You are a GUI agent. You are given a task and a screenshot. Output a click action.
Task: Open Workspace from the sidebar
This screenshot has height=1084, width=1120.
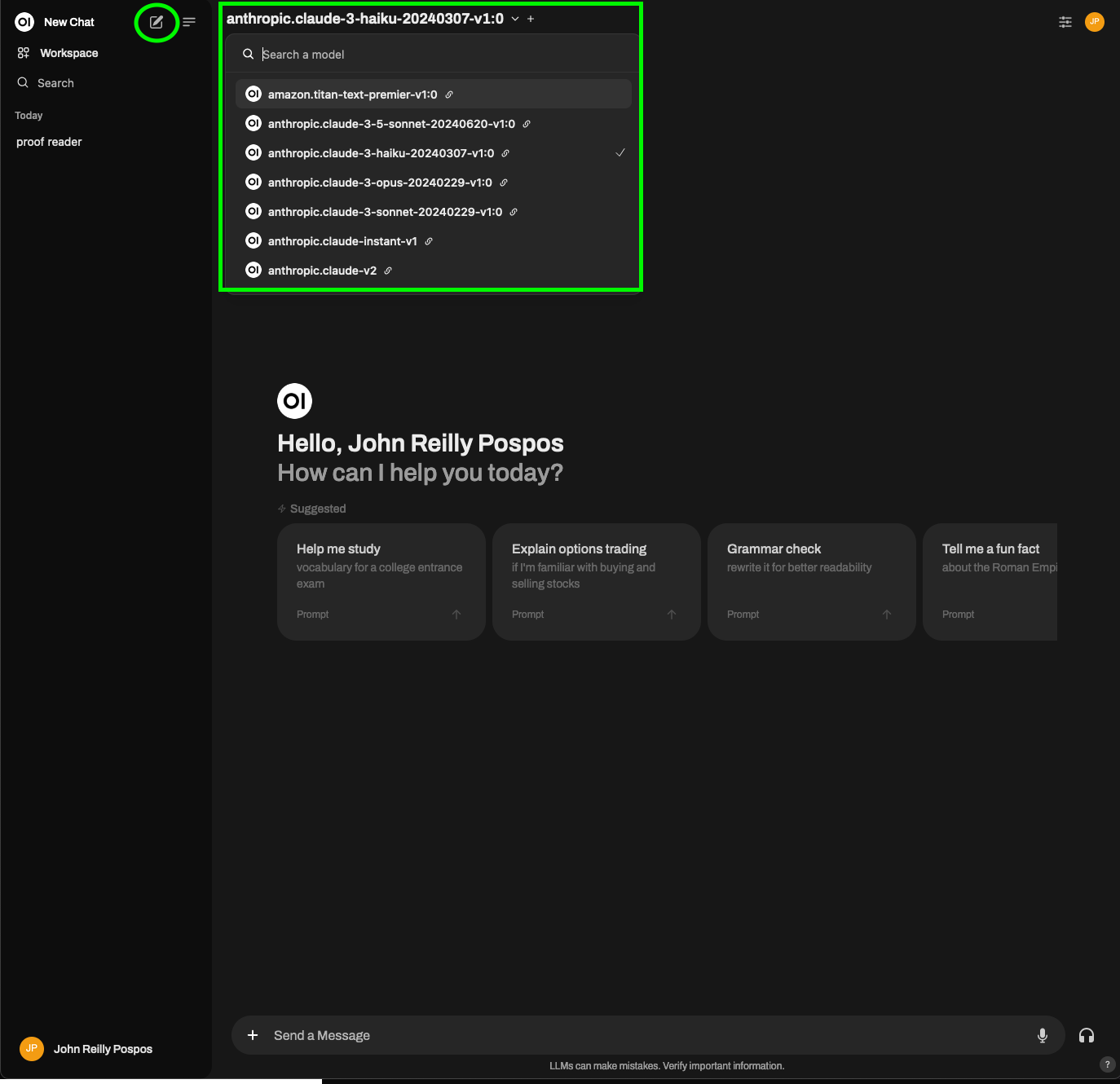57,53
